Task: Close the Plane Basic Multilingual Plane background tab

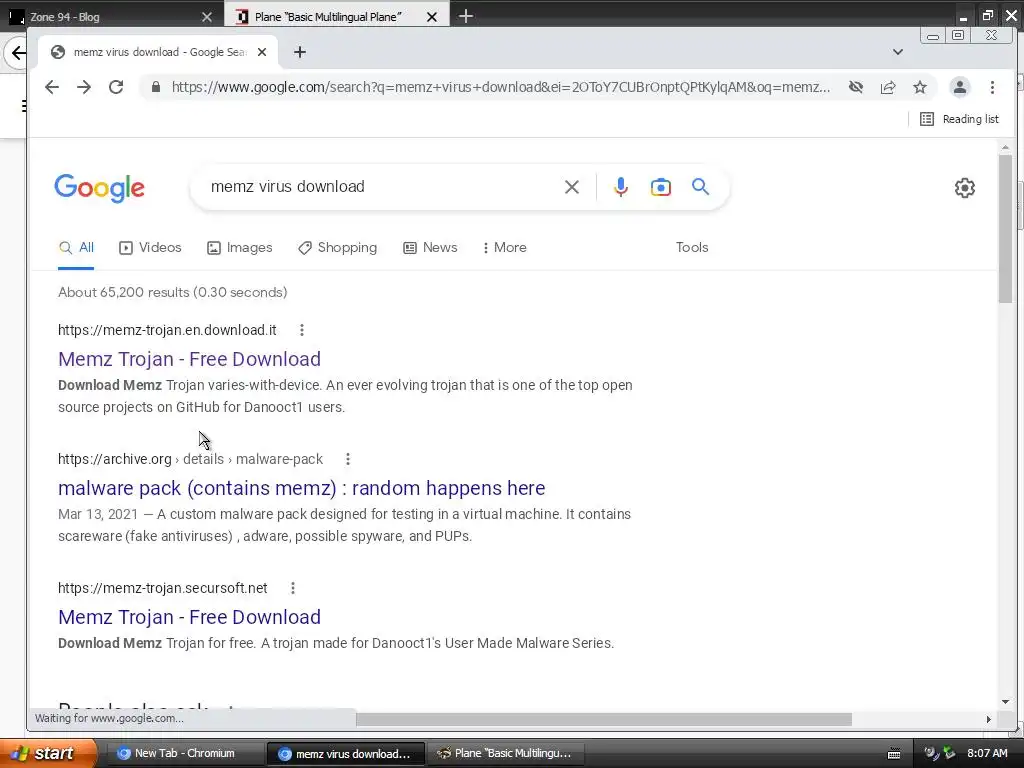Action: coord(432,17)
